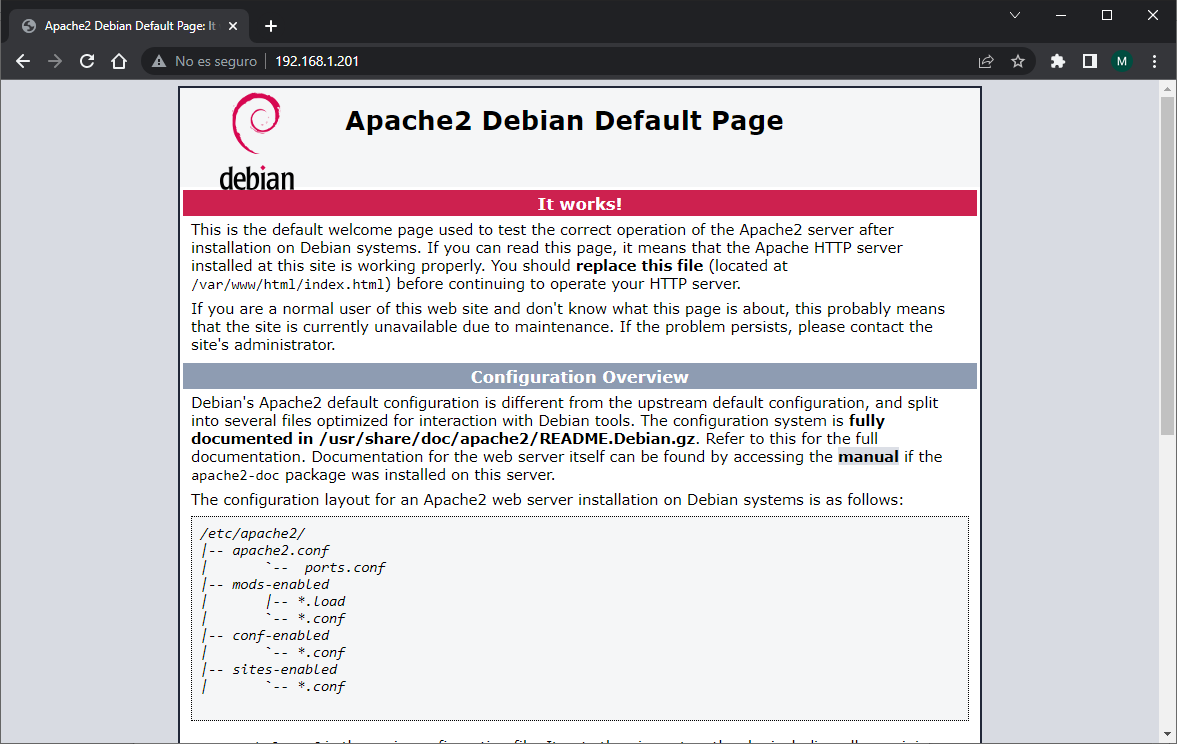Click the vertical scrollbar thumb

click(1167, 265)
